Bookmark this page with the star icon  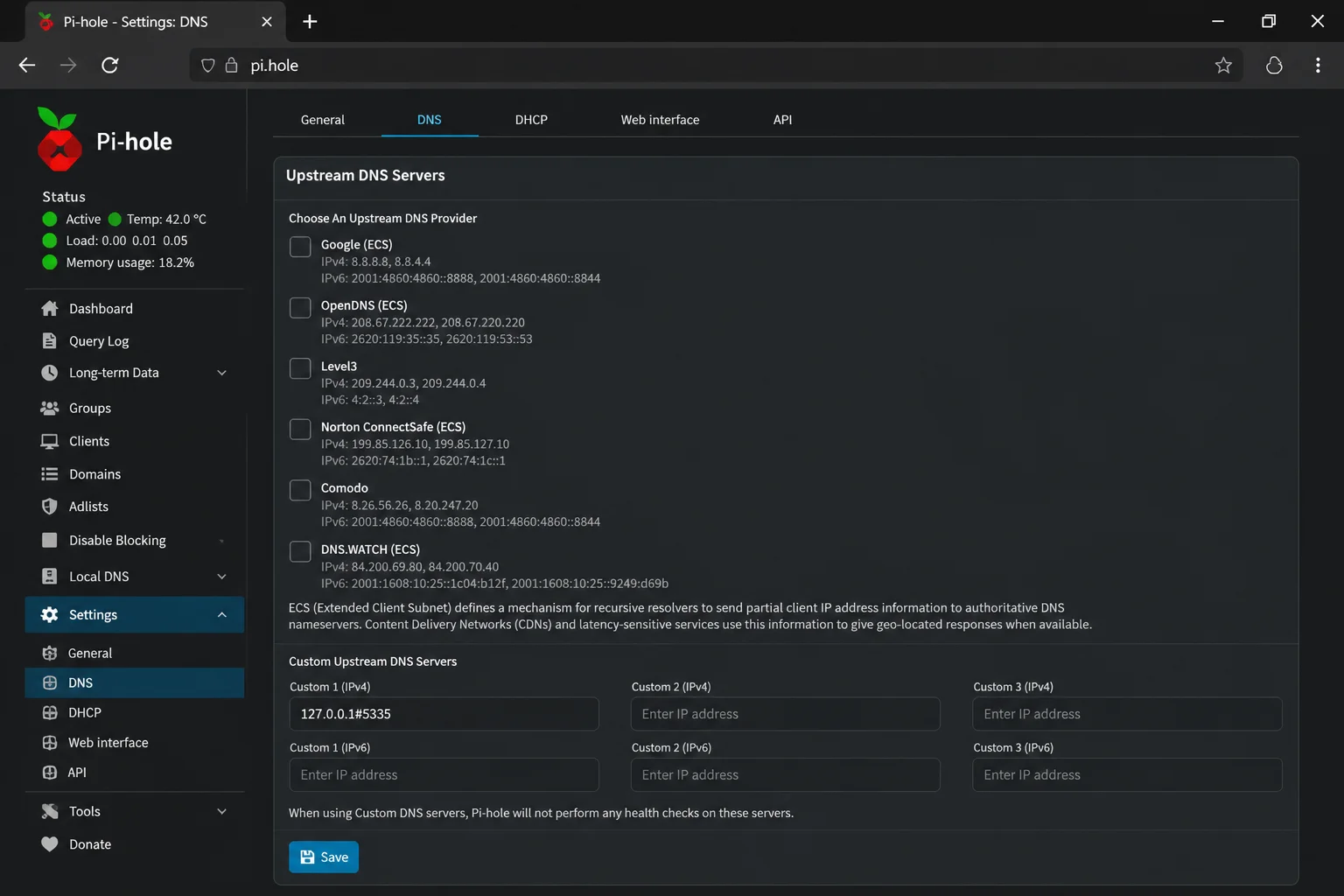click(1223, 65)
